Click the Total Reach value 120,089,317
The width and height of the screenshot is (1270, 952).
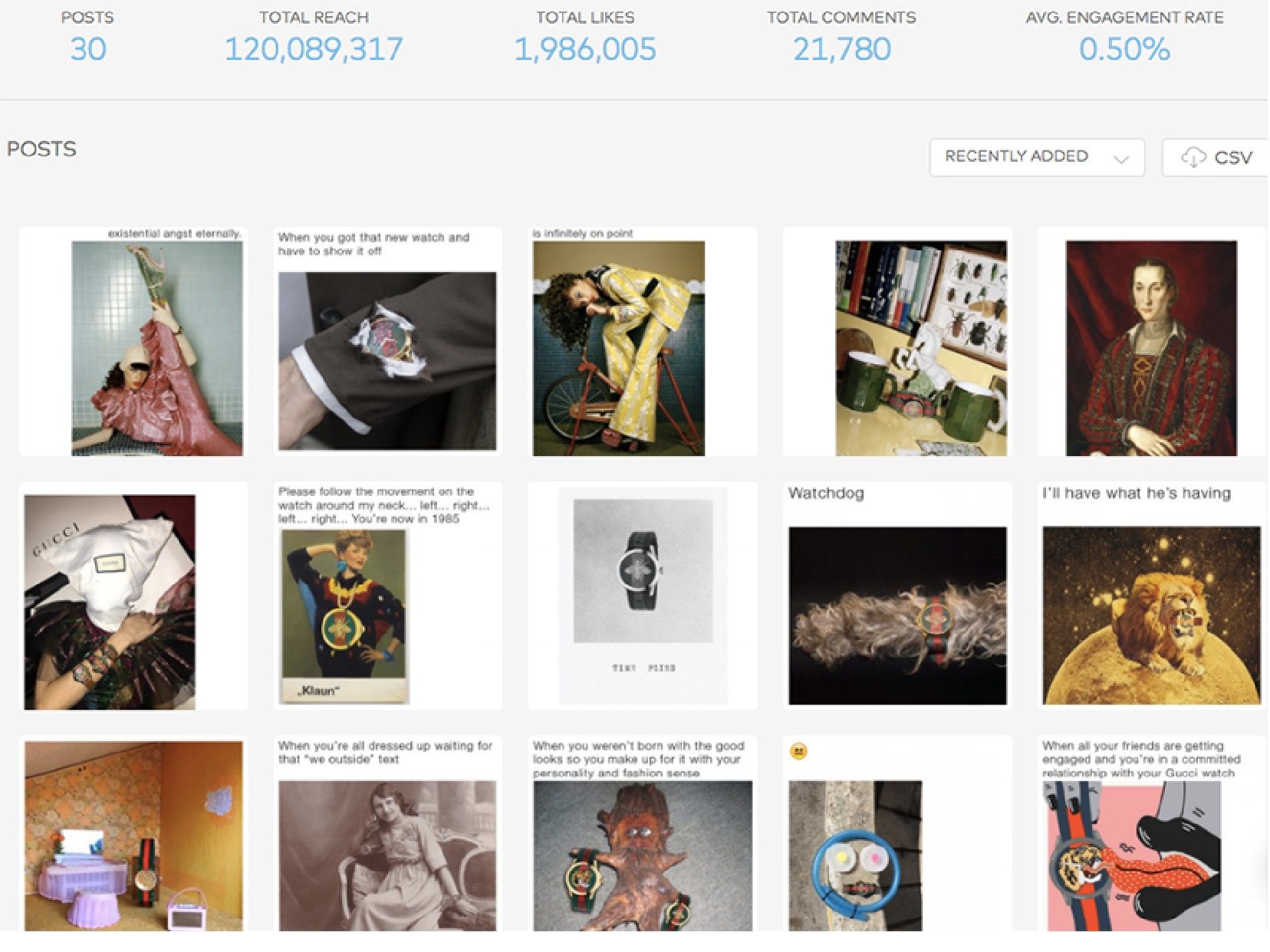click(x=314, y=50)
